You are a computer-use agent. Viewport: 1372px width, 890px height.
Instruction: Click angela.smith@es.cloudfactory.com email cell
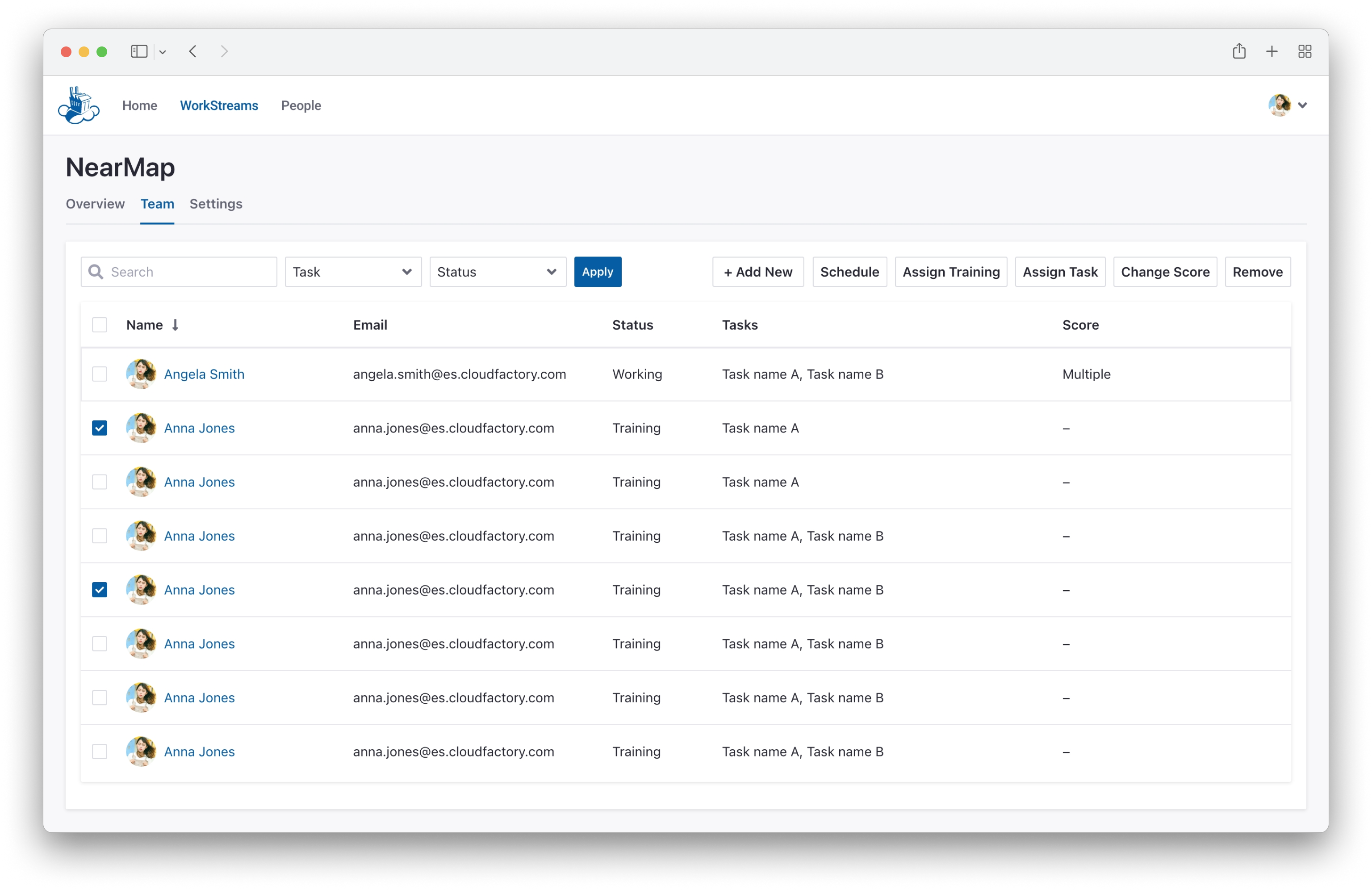pyautogui.click(x=460, y=374)
